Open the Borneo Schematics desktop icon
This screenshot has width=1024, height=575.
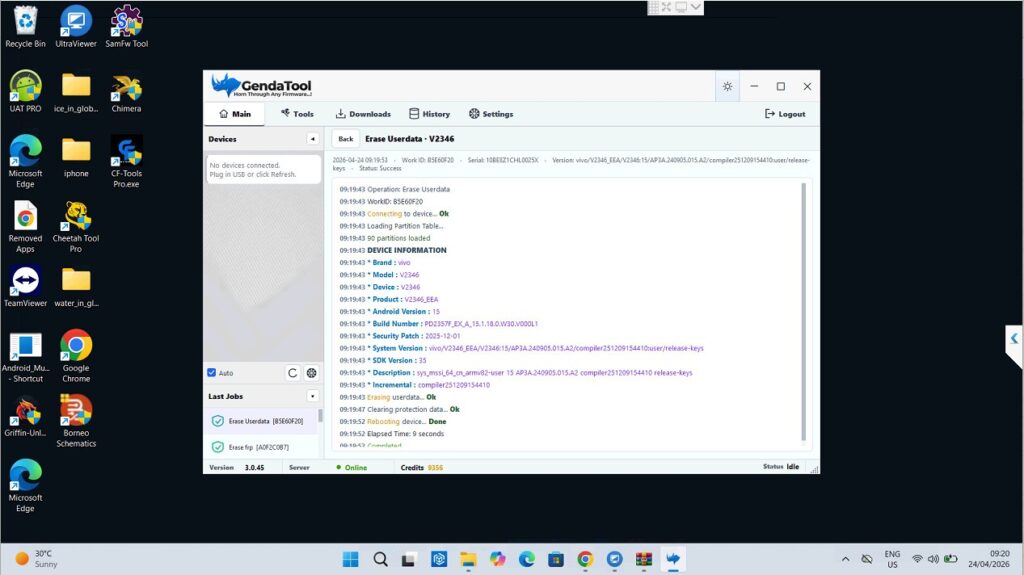tap(76, 421)
